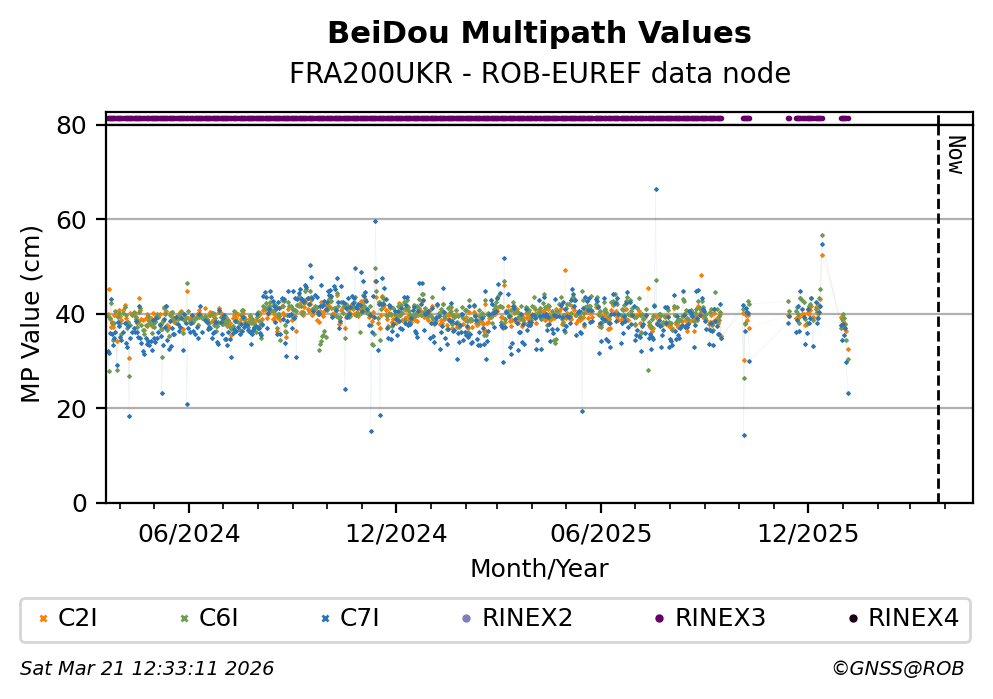The width and height of the screenshot is (993, 699).
Task: Click the black RINEX4 legend dot
Action: 852,619
